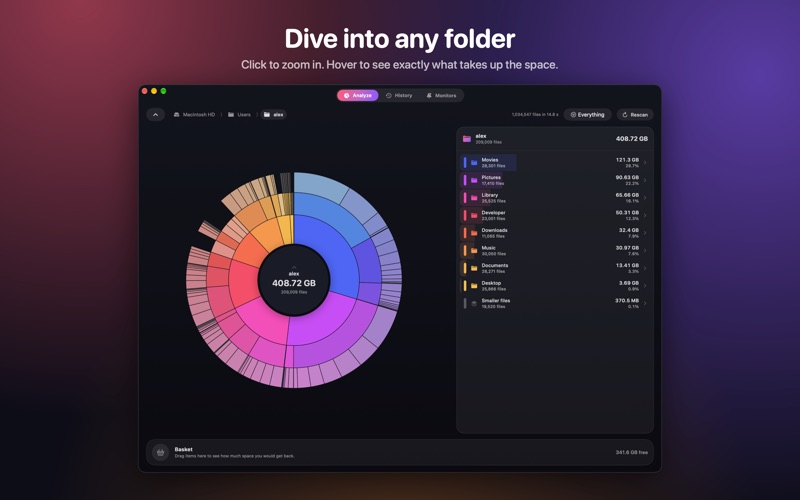This screenshot has width=800, height=500.
Task: Expand the Downloads row chevron
Action: click(x=645, y=233)
